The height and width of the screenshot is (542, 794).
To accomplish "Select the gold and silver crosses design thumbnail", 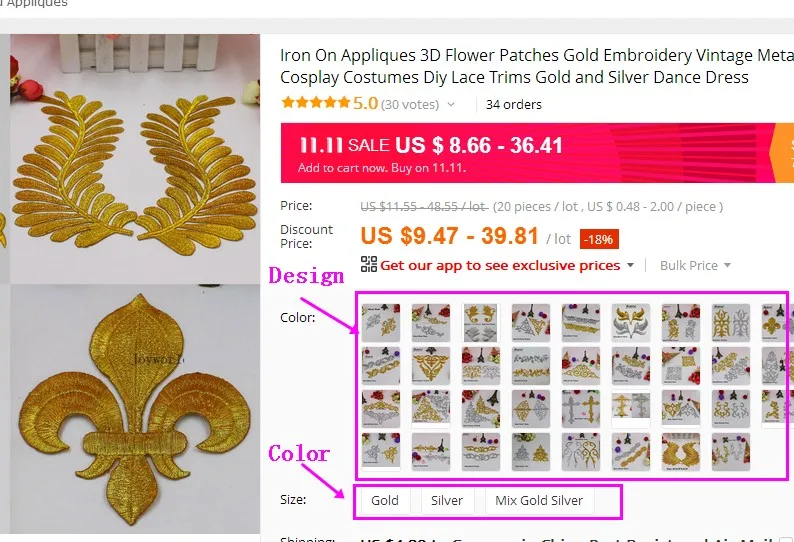I will tap(581, 409).
